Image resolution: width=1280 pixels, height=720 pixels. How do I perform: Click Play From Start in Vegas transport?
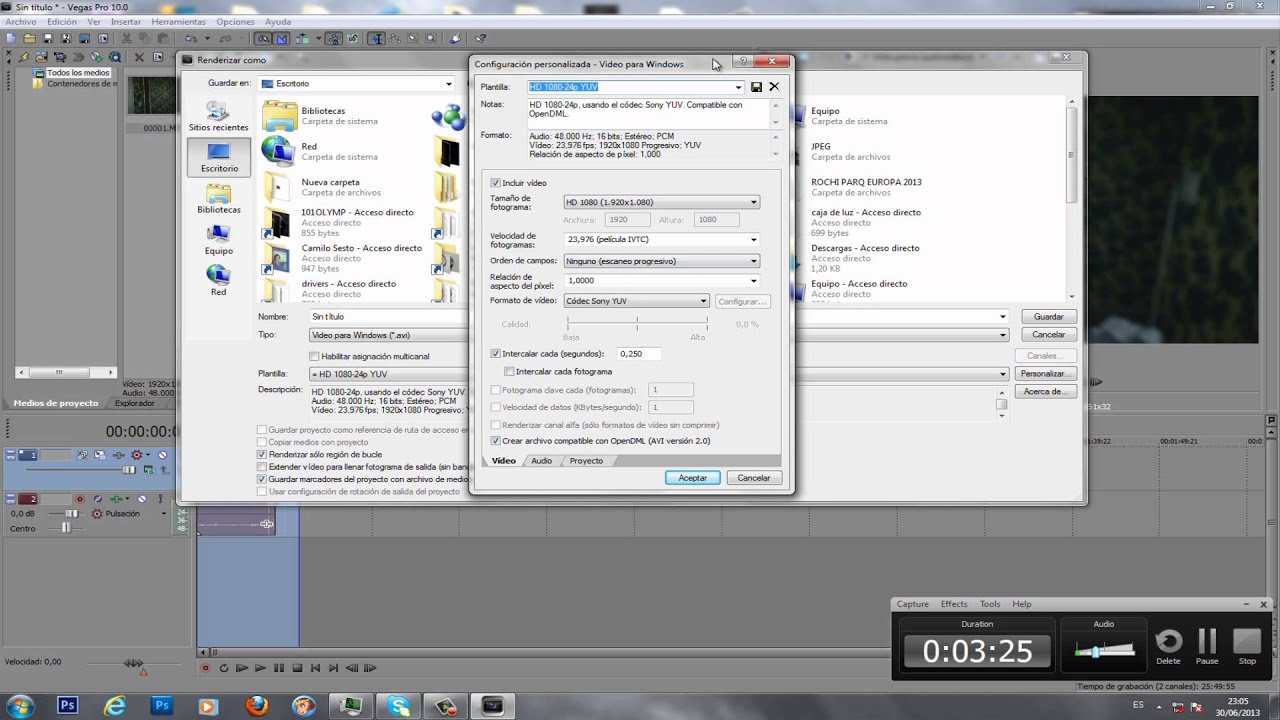(x=242, y=668)
